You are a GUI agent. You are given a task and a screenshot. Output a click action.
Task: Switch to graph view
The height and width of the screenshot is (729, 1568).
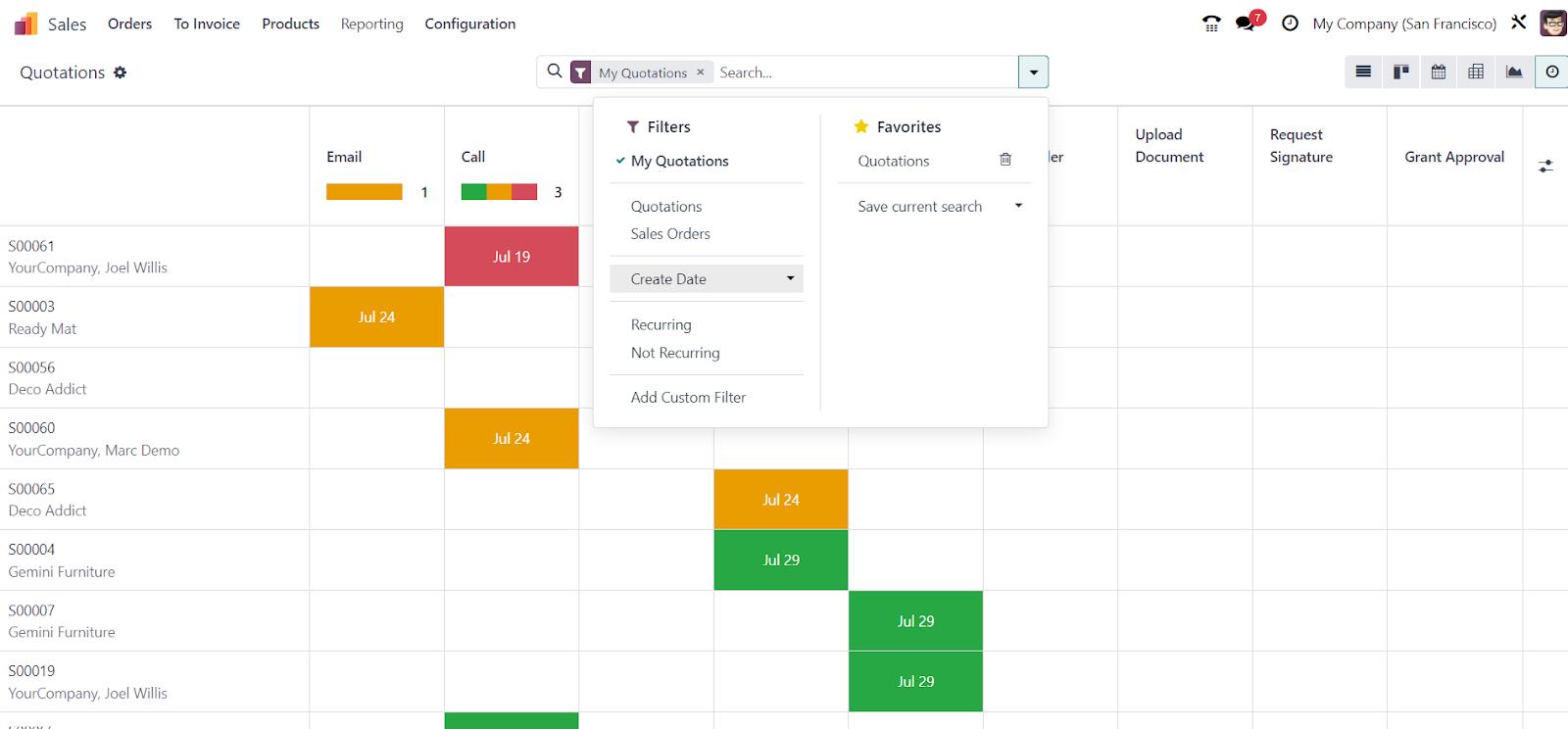tap(1514, 72)
